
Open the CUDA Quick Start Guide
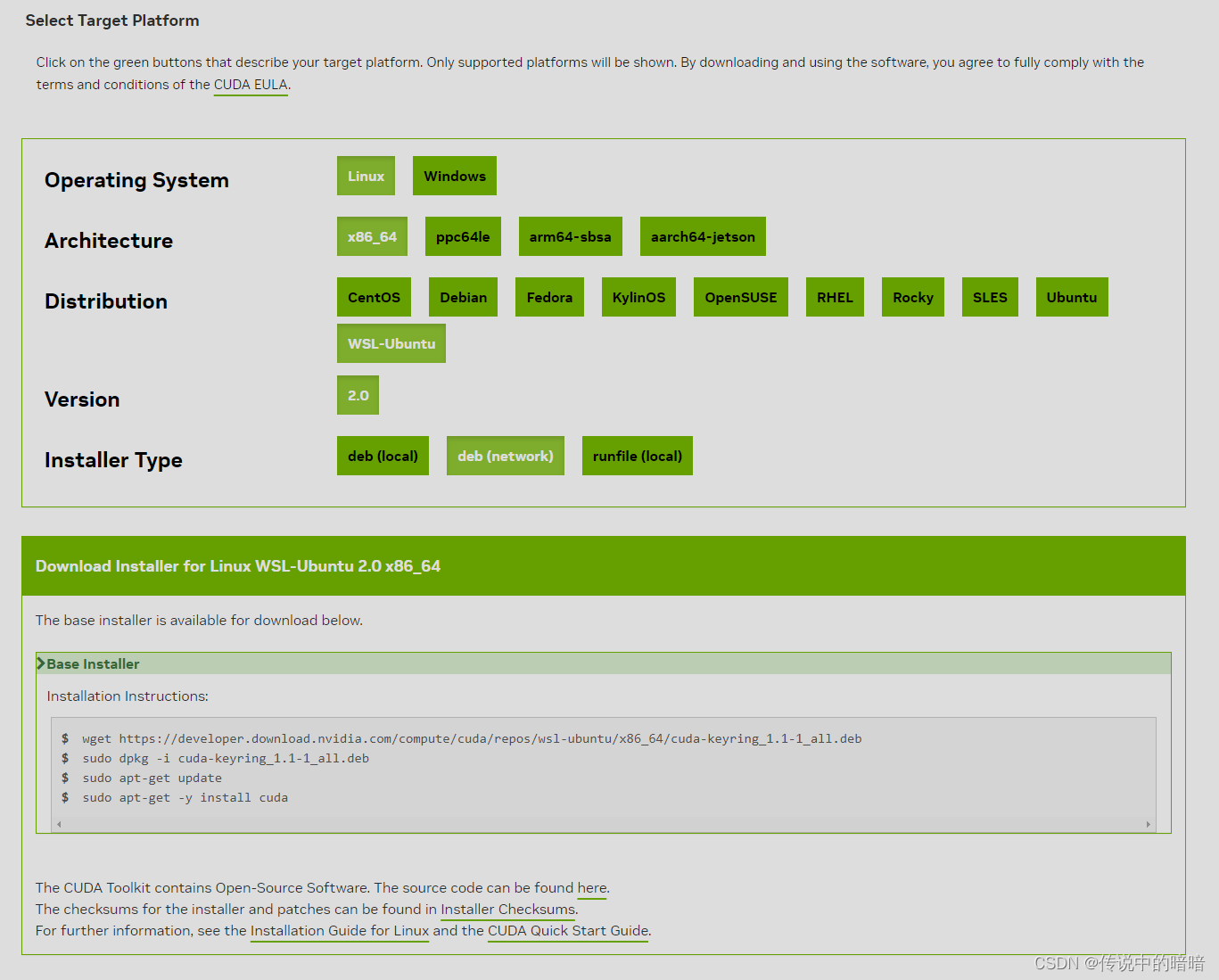click(x=567, y=930)
